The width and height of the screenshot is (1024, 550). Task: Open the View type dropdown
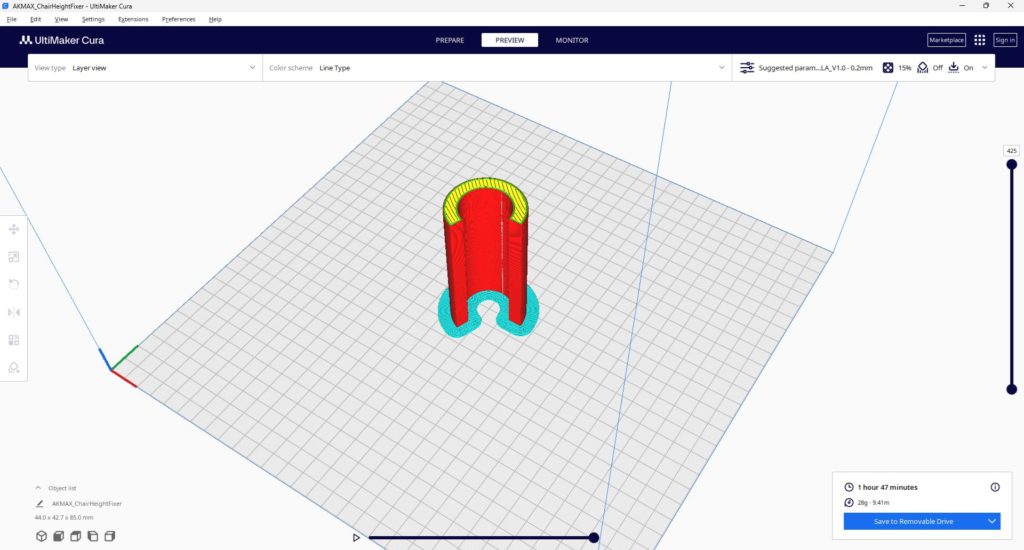point(144,68)
